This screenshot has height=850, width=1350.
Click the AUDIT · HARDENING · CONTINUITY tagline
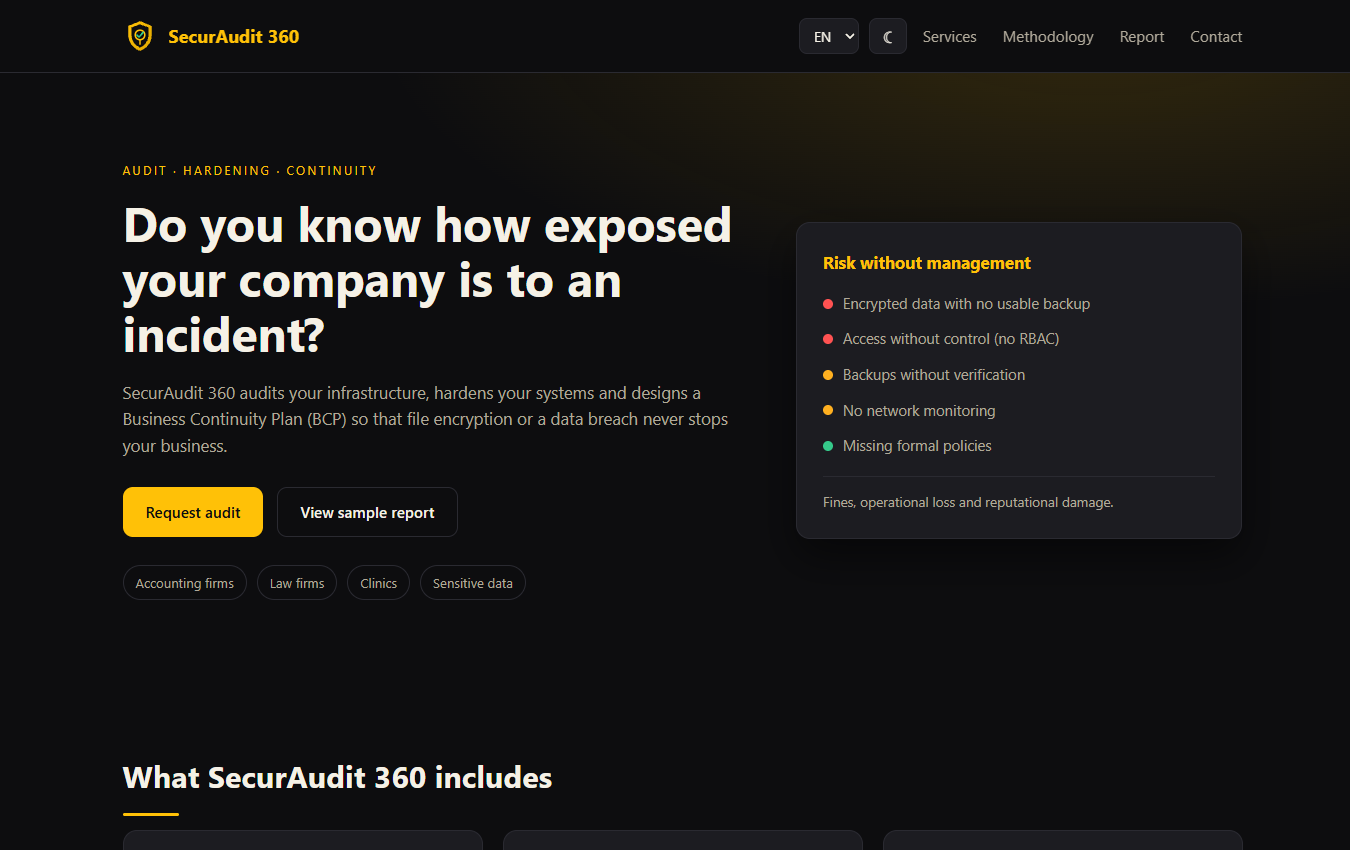click(x=250, y=171)
